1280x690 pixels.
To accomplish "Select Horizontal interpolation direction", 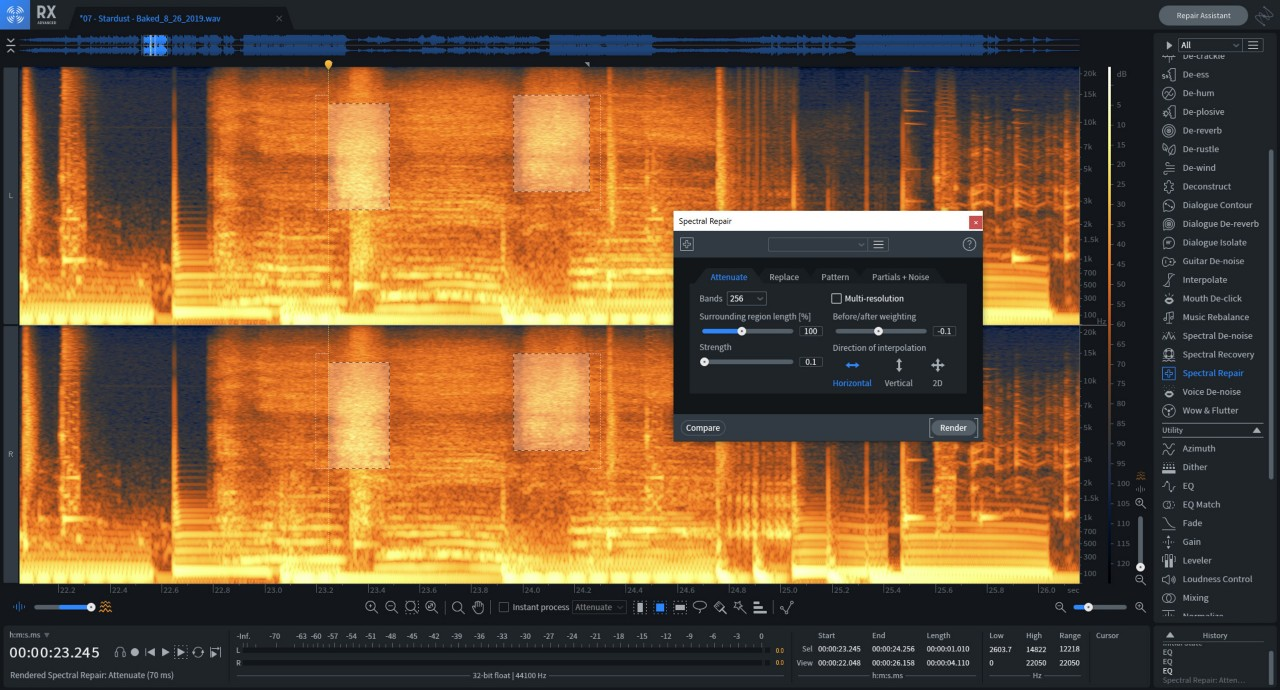I will 852,373.
